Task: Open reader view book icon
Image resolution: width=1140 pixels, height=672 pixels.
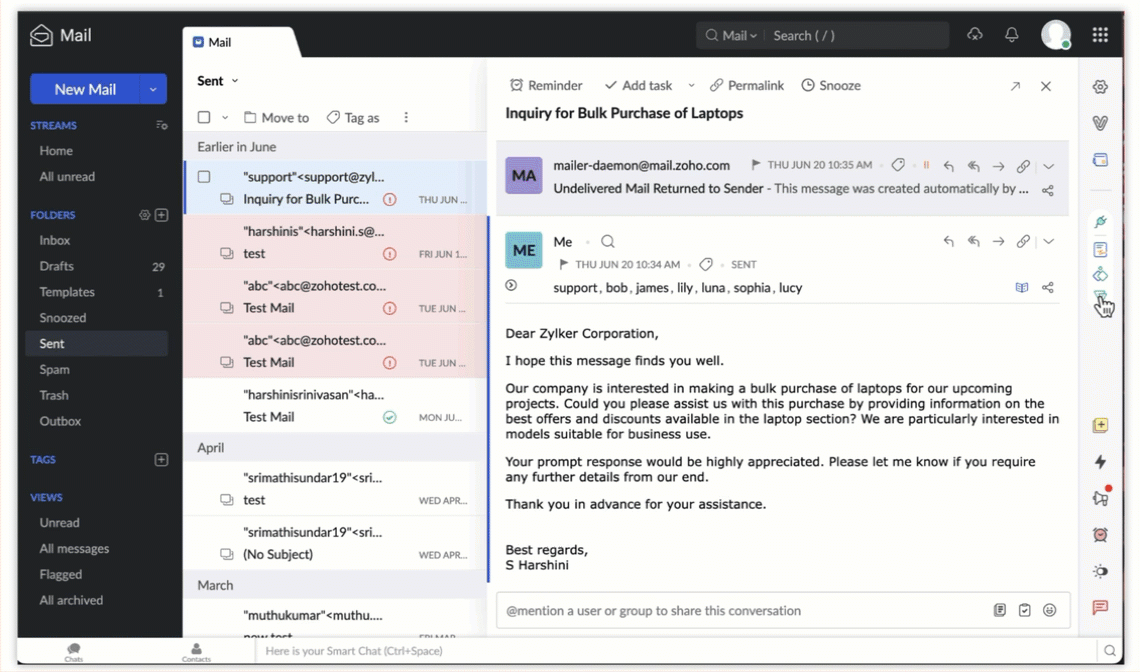Action: coord(1021,287)
